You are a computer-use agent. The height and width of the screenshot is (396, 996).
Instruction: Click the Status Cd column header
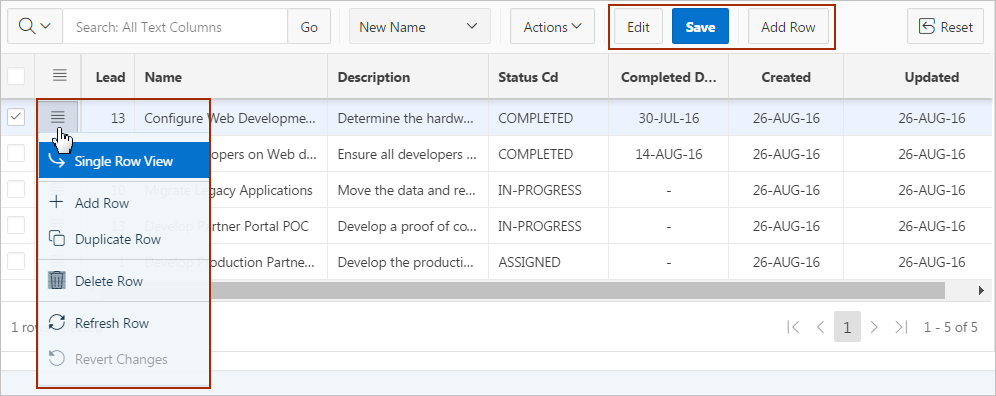(548, 77)
